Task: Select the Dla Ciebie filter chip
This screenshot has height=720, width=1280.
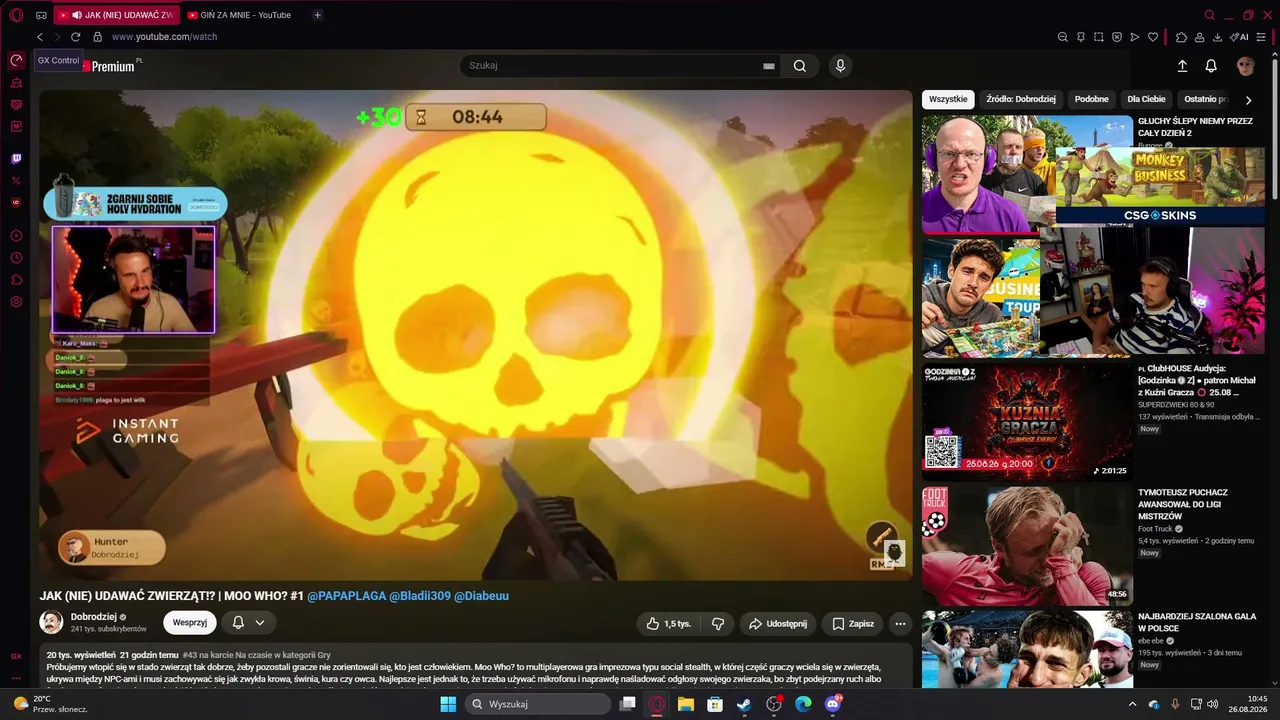Action: pyautogui.click(x=1146, y=99)
